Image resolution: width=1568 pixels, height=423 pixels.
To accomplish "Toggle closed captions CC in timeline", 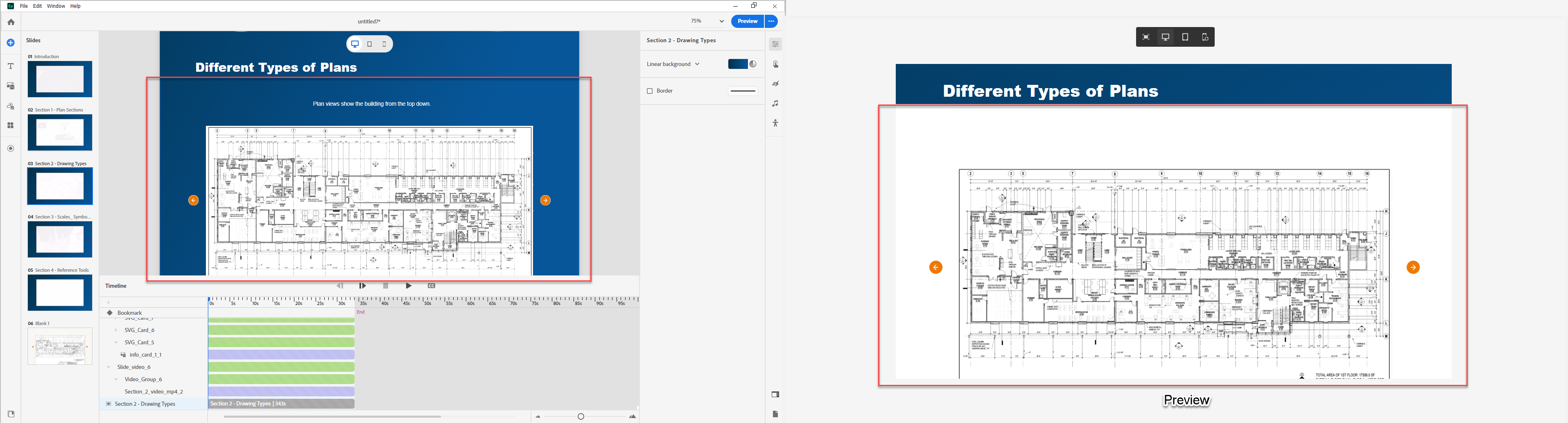I will coord(432,286).
